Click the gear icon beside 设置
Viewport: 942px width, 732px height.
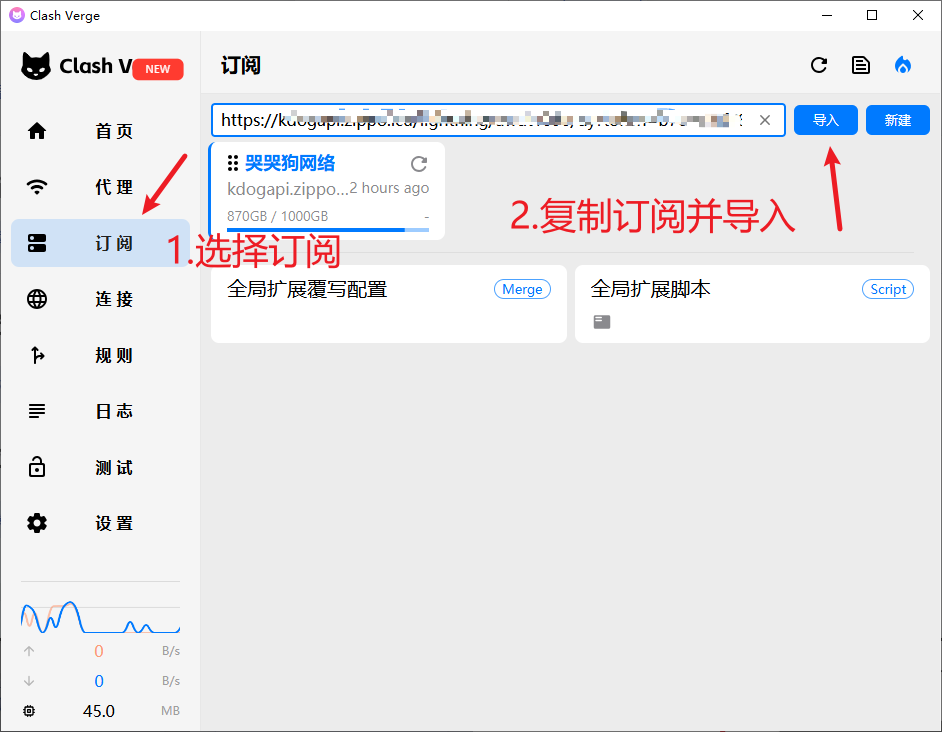click(x=37, y=523)
